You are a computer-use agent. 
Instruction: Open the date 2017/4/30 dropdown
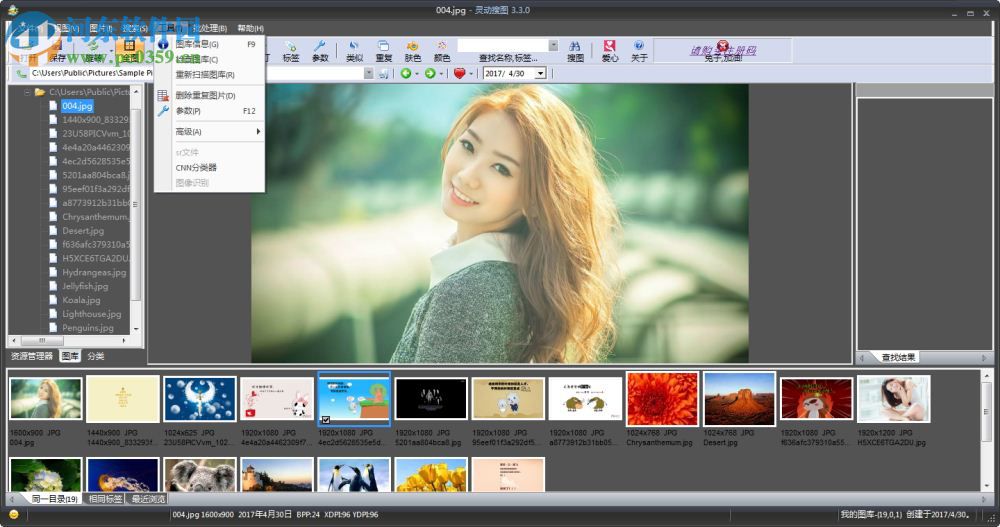tap(540, 74)
